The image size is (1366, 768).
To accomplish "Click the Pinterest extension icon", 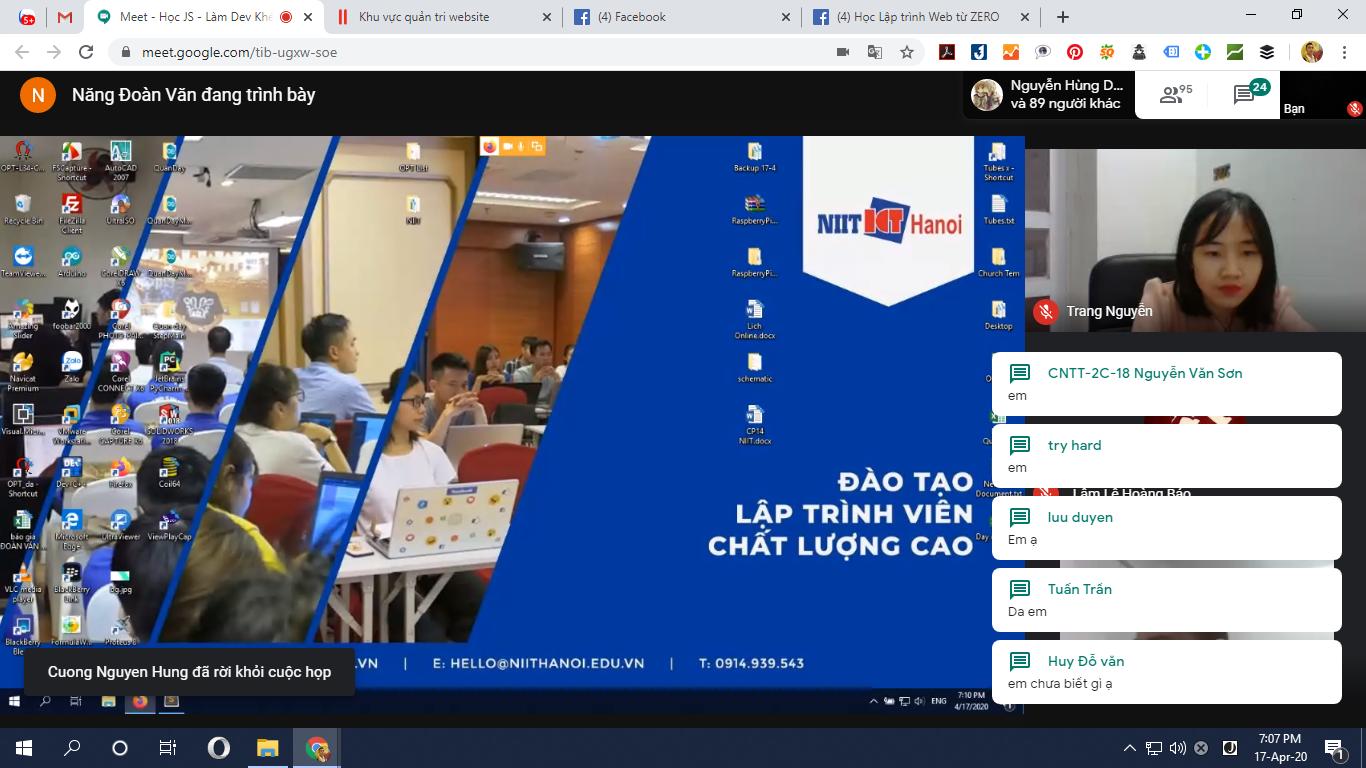I will 1075,52.
